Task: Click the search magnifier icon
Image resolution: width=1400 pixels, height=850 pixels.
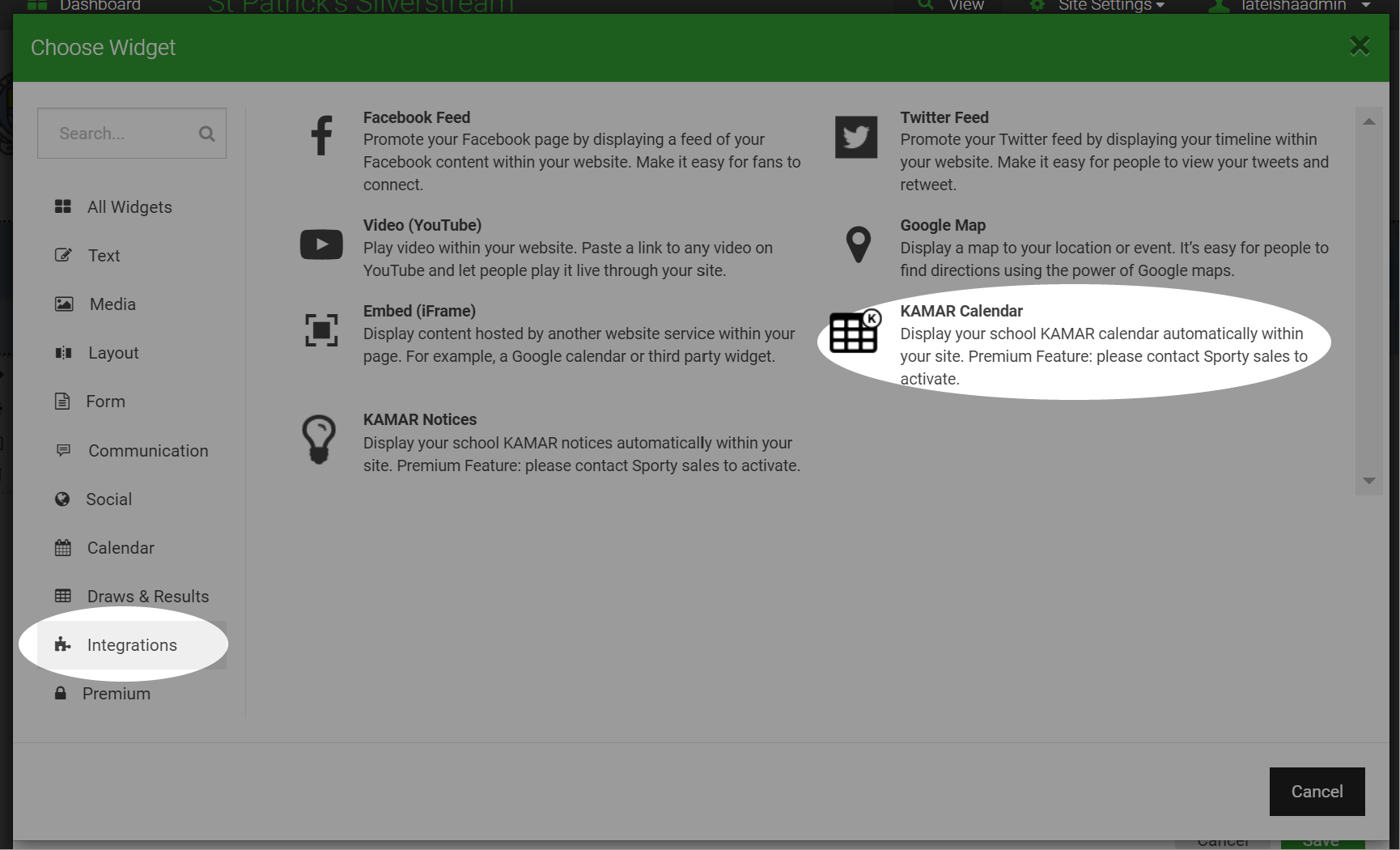Action: point(207,134)
